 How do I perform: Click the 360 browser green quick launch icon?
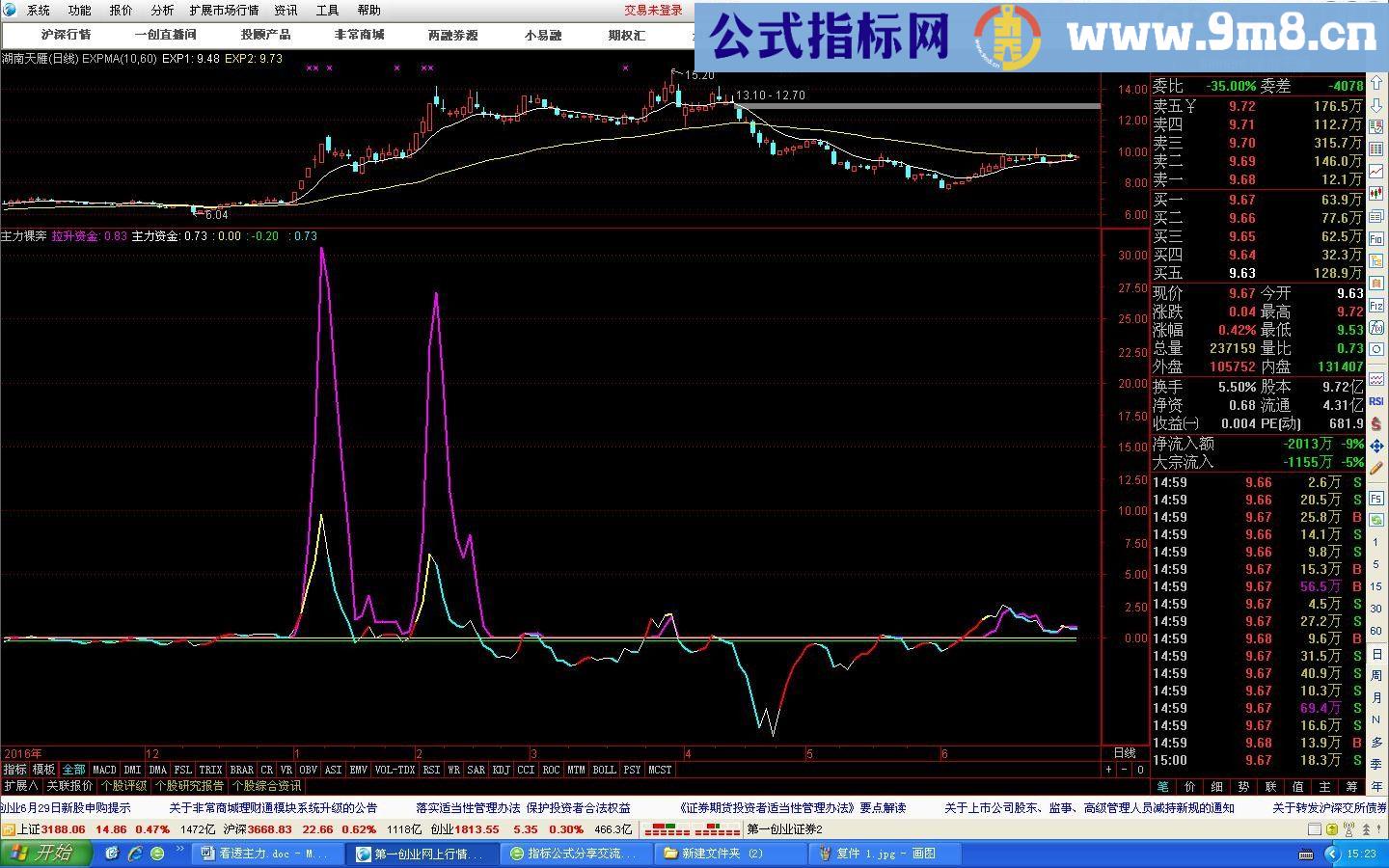click(157, 854)
